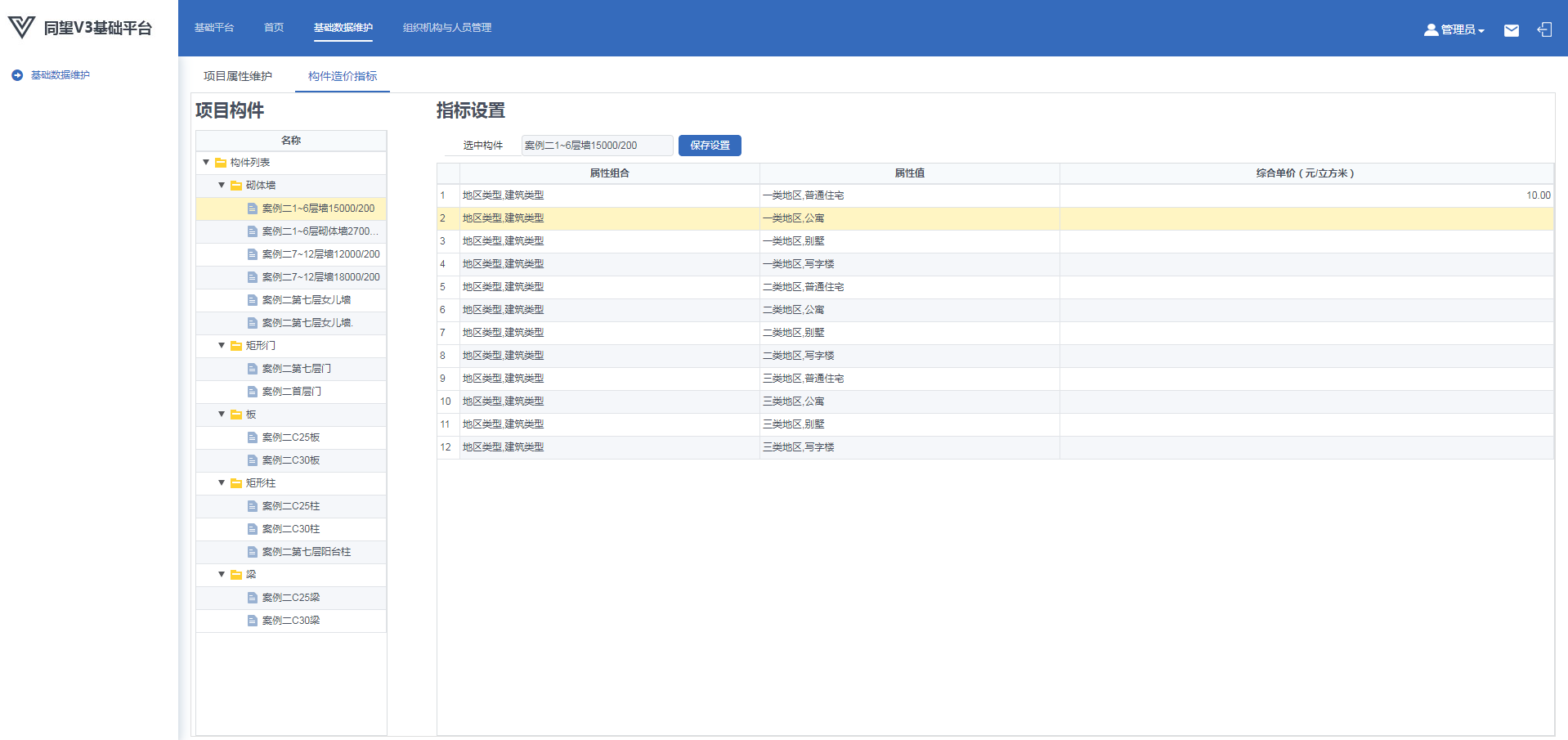Click 一类地区,别墅 value cell

pos(910,241)
